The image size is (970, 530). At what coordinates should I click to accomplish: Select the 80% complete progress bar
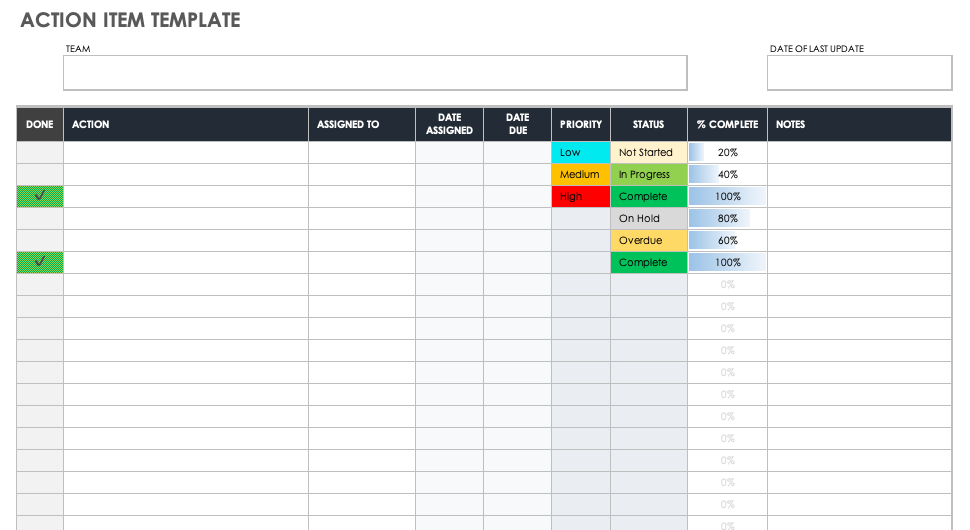tap(727, 219)
